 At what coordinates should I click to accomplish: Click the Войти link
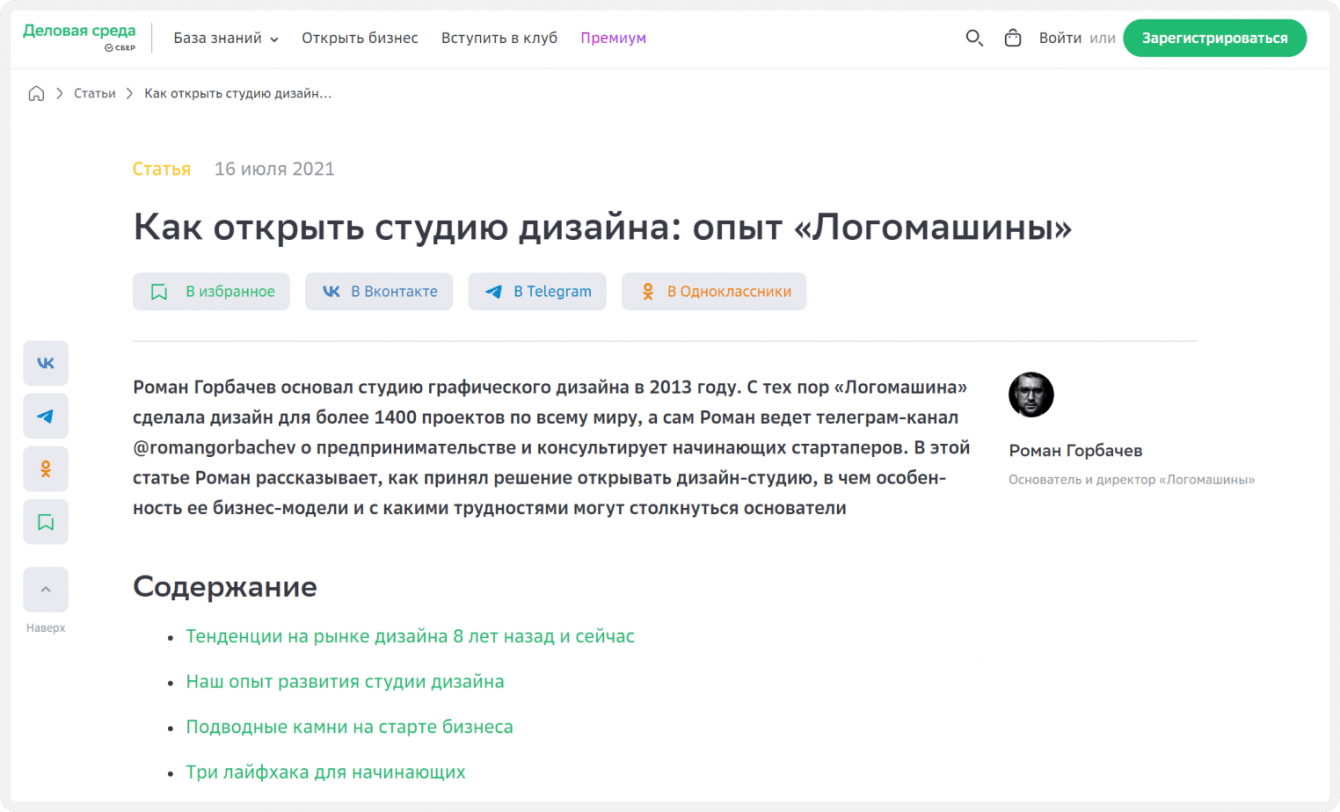tap(1060, 38)
